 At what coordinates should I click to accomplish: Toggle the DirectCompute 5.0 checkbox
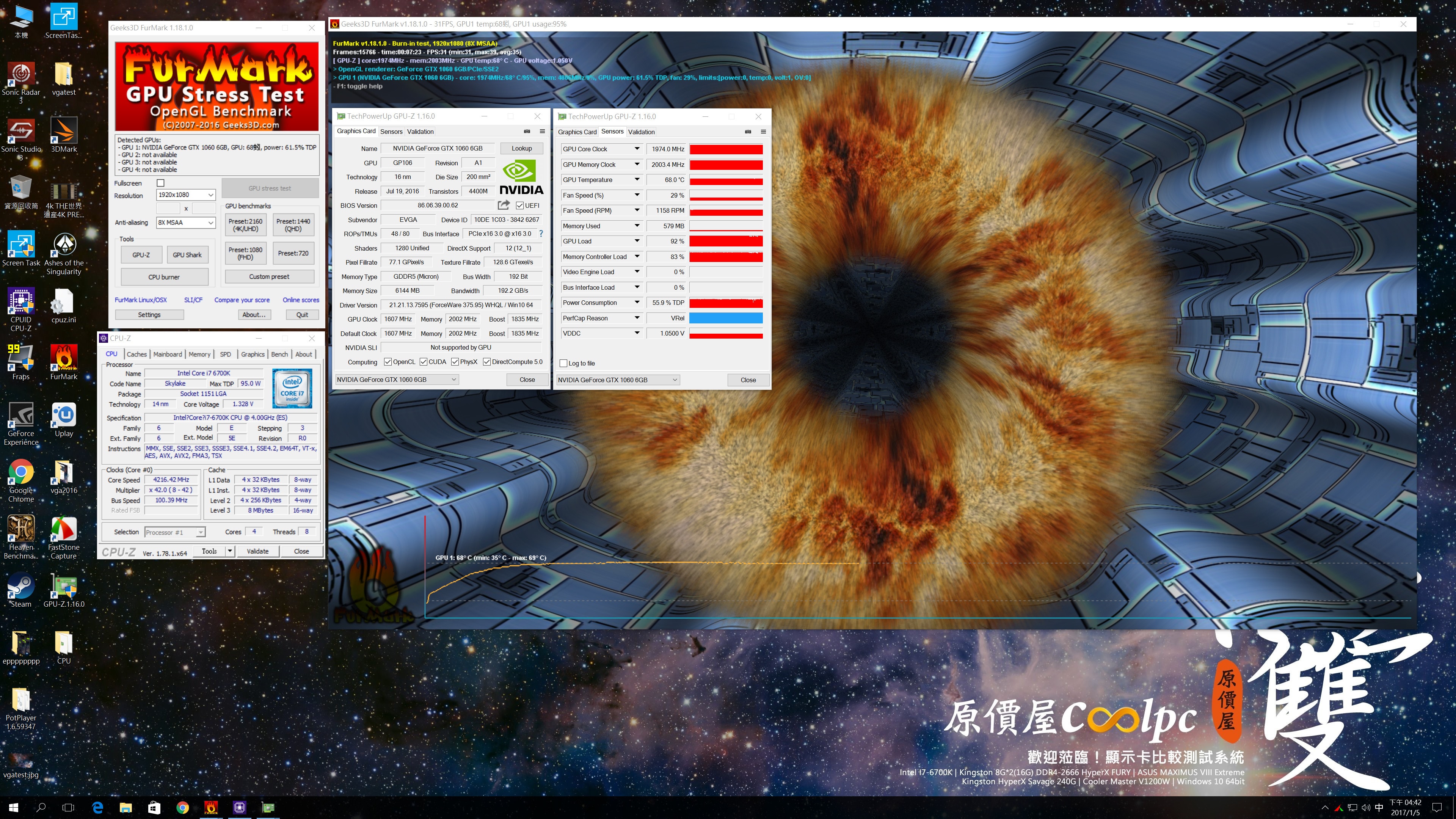pyautogui.click(x=486, y=362)
